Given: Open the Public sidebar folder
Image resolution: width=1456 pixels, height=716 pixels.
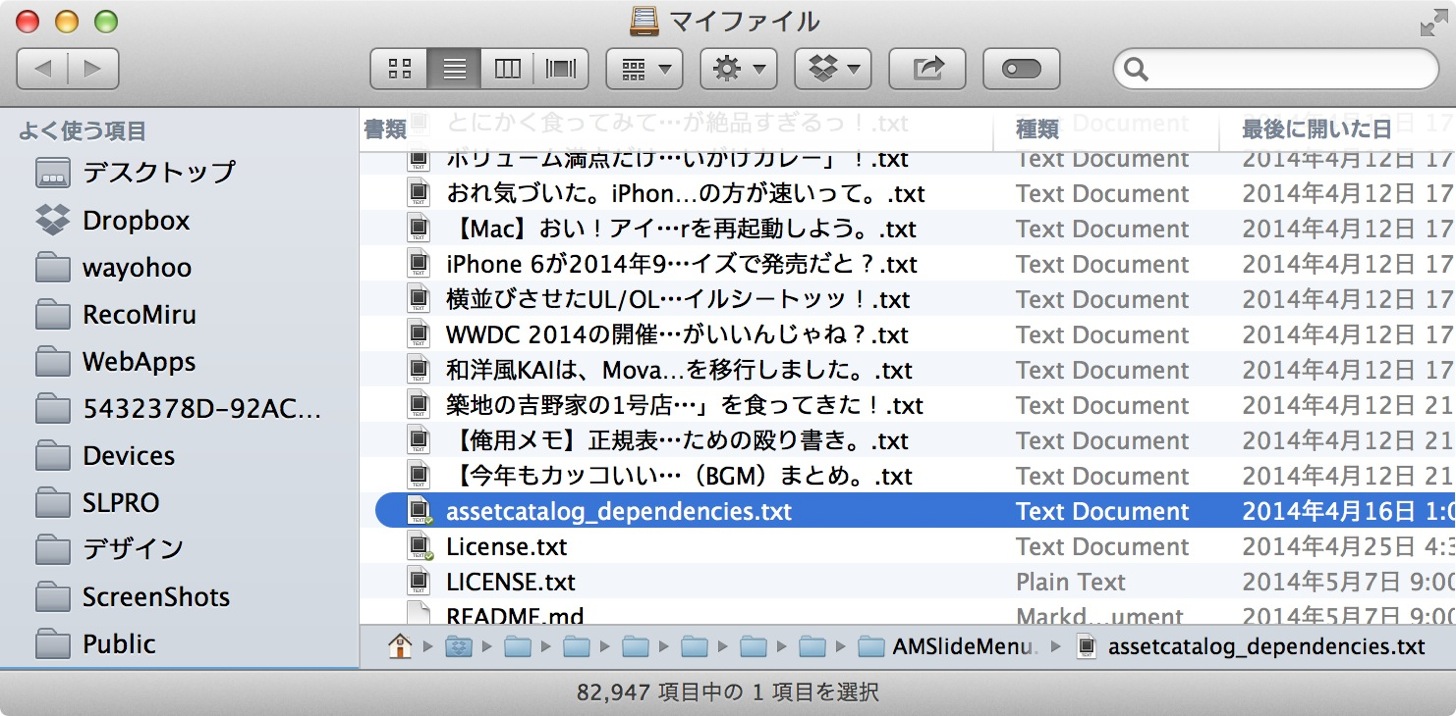Looking at the screenshot, I should [94, 643].
